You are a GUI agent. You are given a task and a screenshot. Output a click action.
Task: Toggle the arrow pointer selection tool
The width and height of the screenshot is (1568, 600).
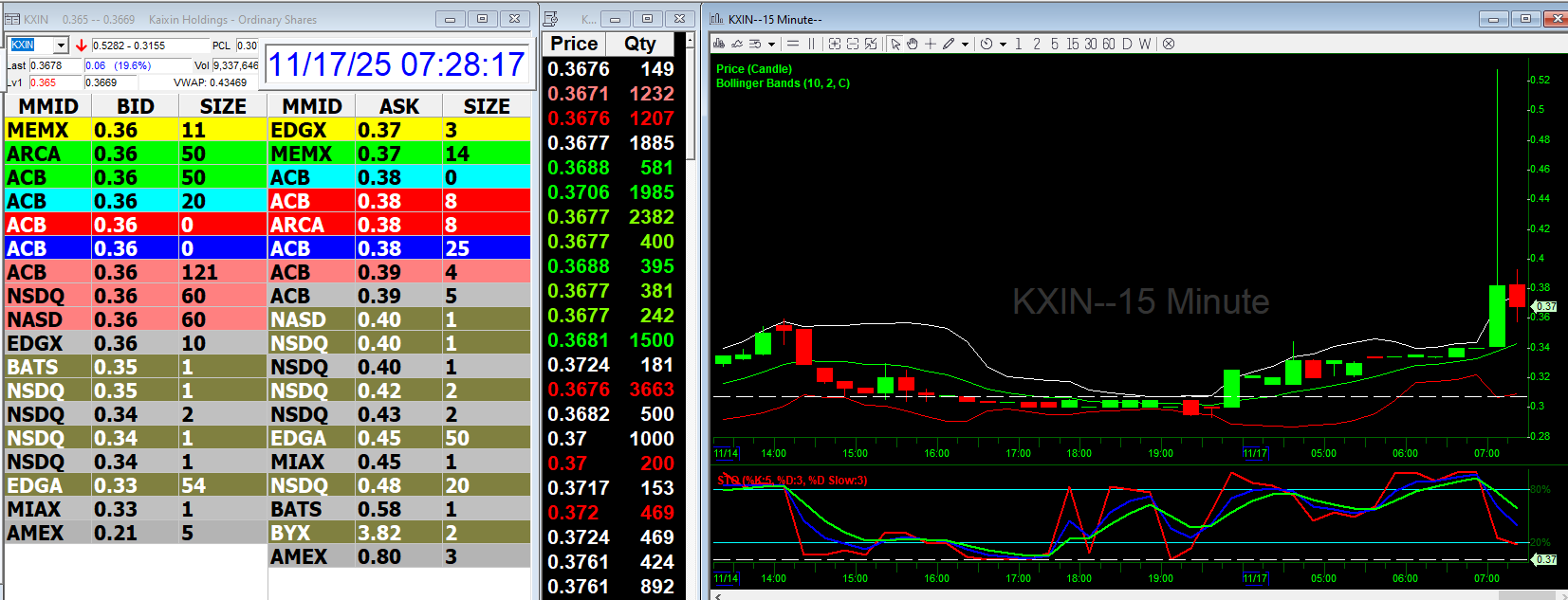[895, 44]
